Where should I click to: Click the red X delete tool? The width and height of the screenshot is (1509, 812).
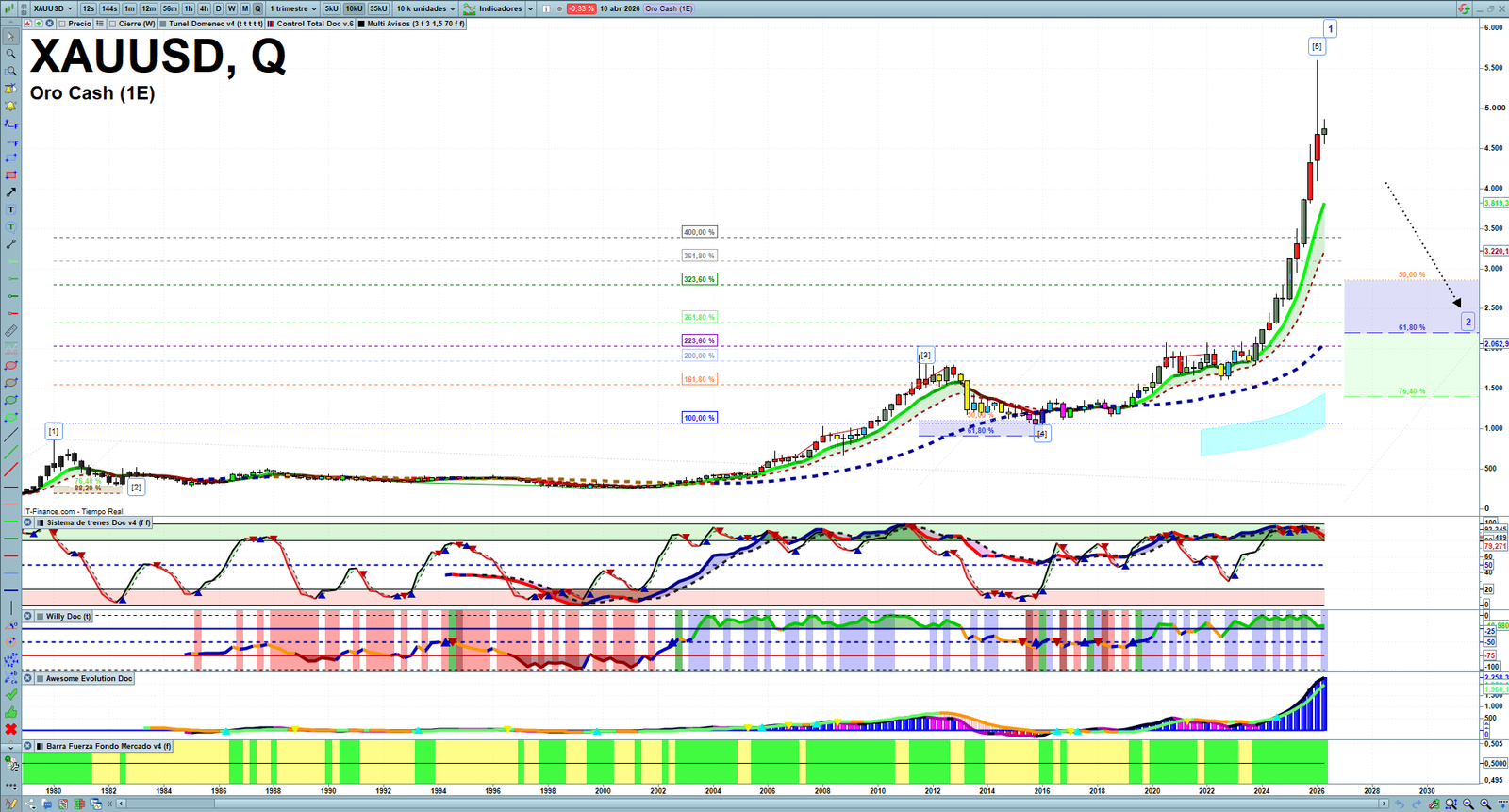coord(10,729)
